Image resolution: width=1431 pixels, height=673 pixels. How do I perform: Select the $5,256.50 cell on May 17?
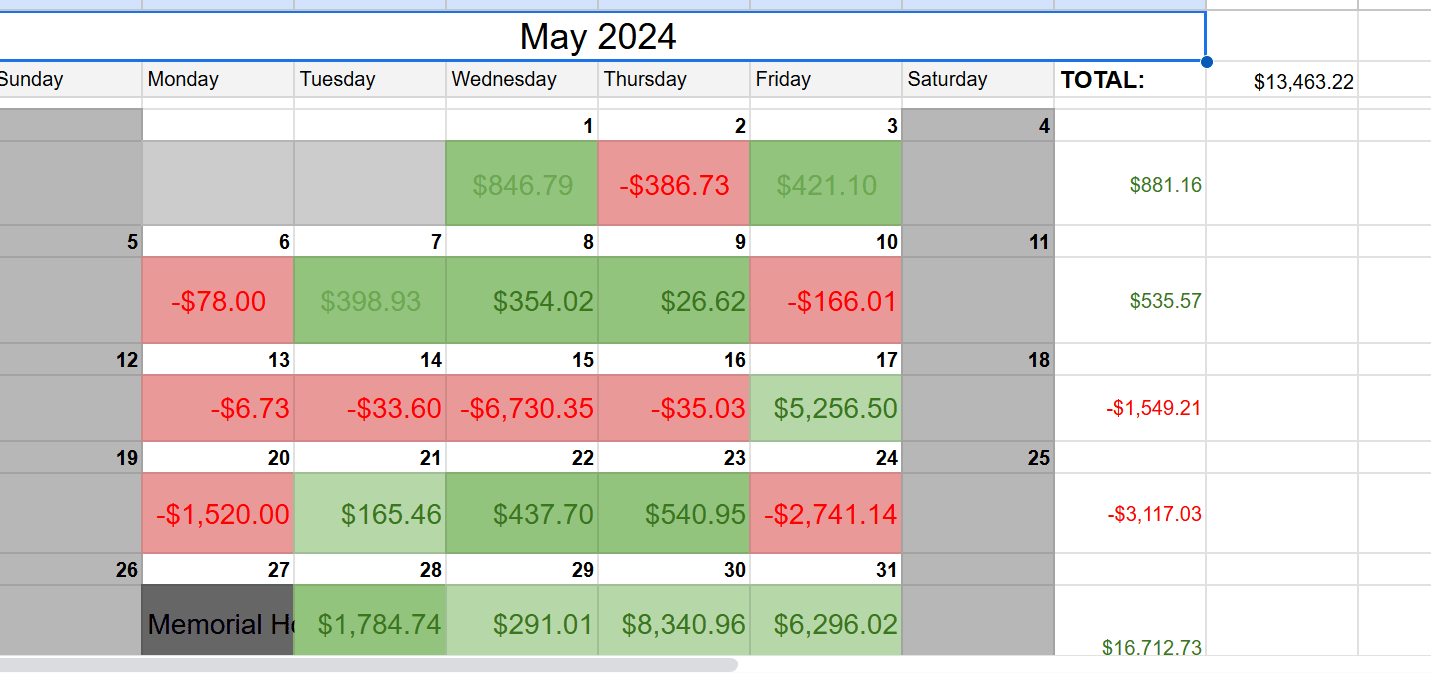point(825,408)
